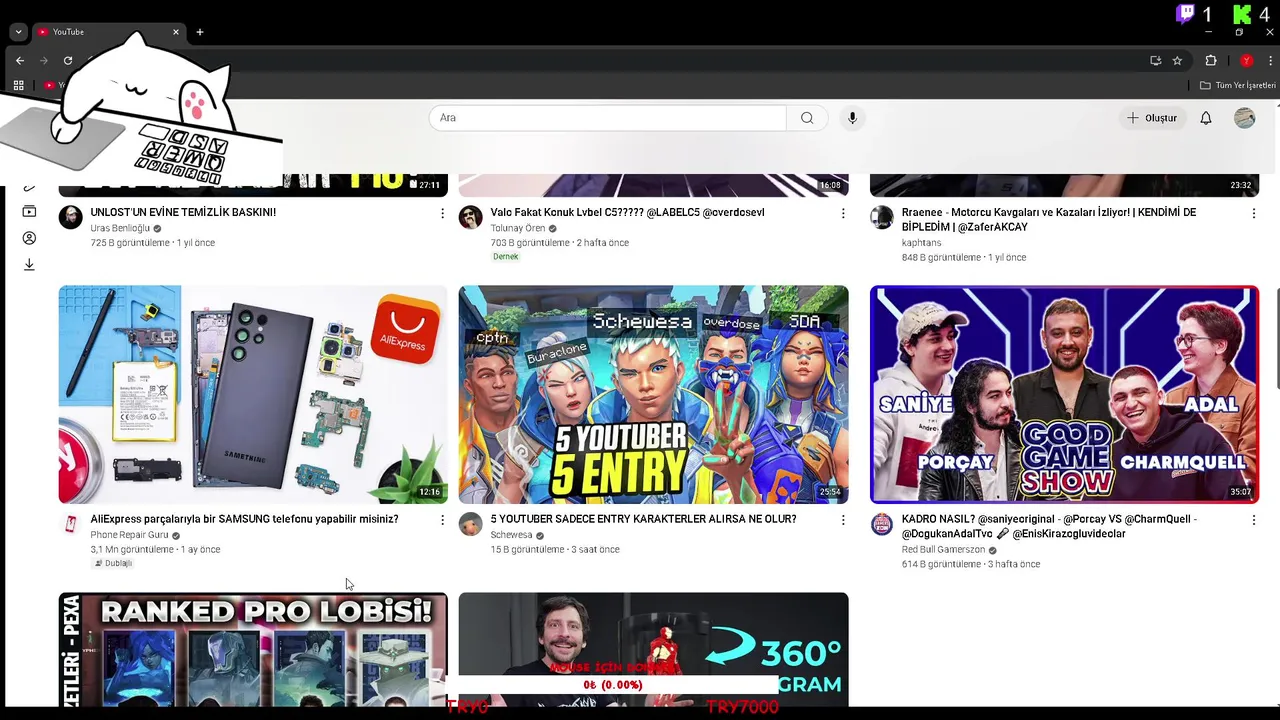1280x720 pixels.
Task: Open Phone Repair Guru channel avatar
Action: (70, 524)
